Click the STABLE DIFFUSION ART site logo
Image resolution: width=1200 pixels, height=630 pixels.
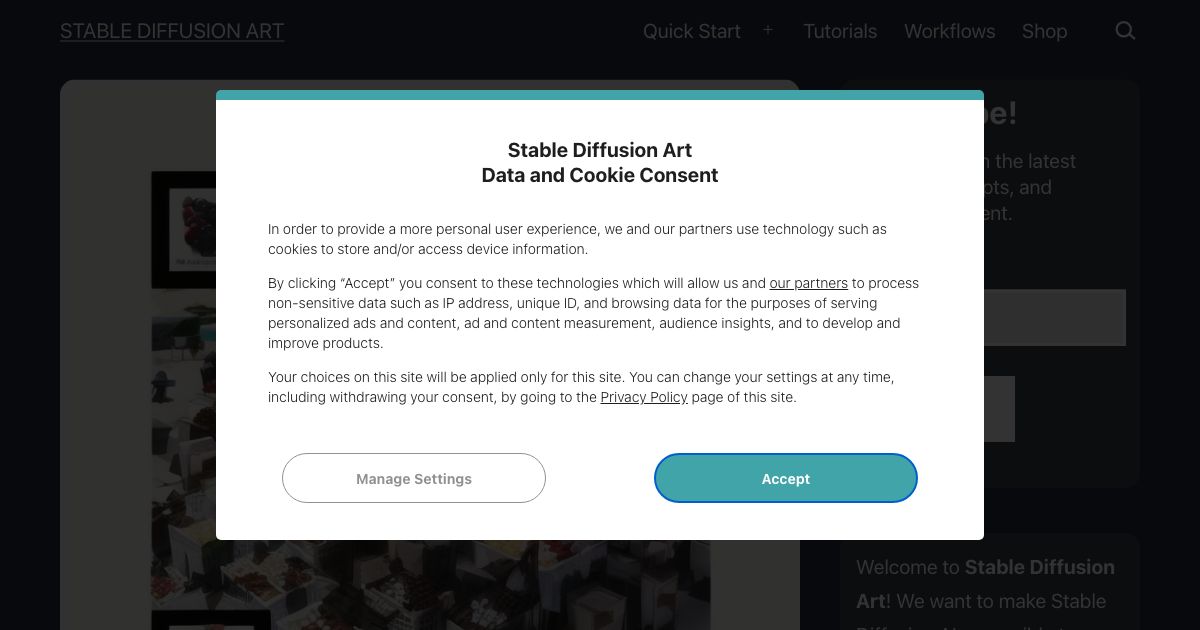(171, 31)
